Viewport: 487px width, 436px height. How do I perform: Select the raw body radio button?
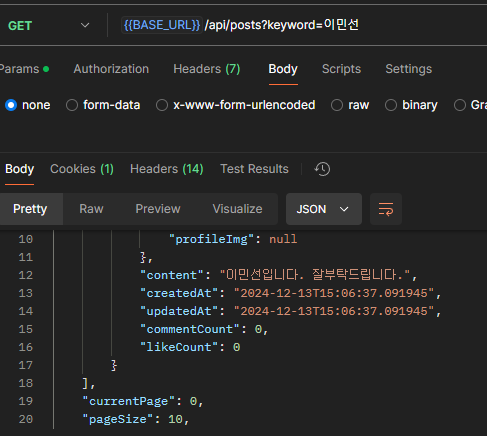click(337, 105)
